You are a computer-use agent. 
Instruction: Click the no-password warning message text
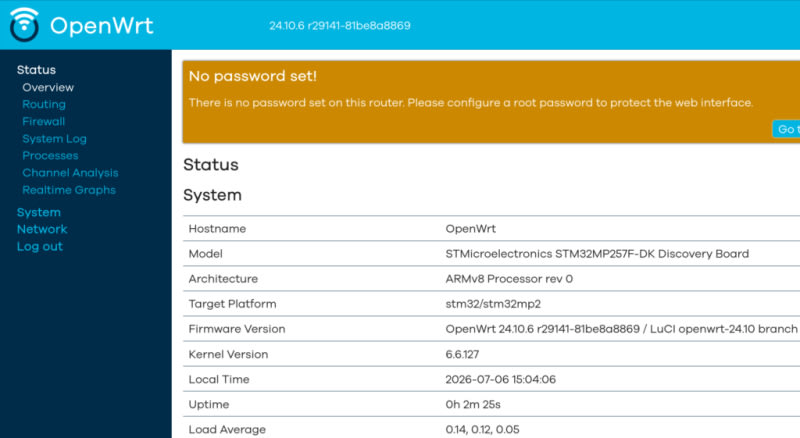point(470,103)
